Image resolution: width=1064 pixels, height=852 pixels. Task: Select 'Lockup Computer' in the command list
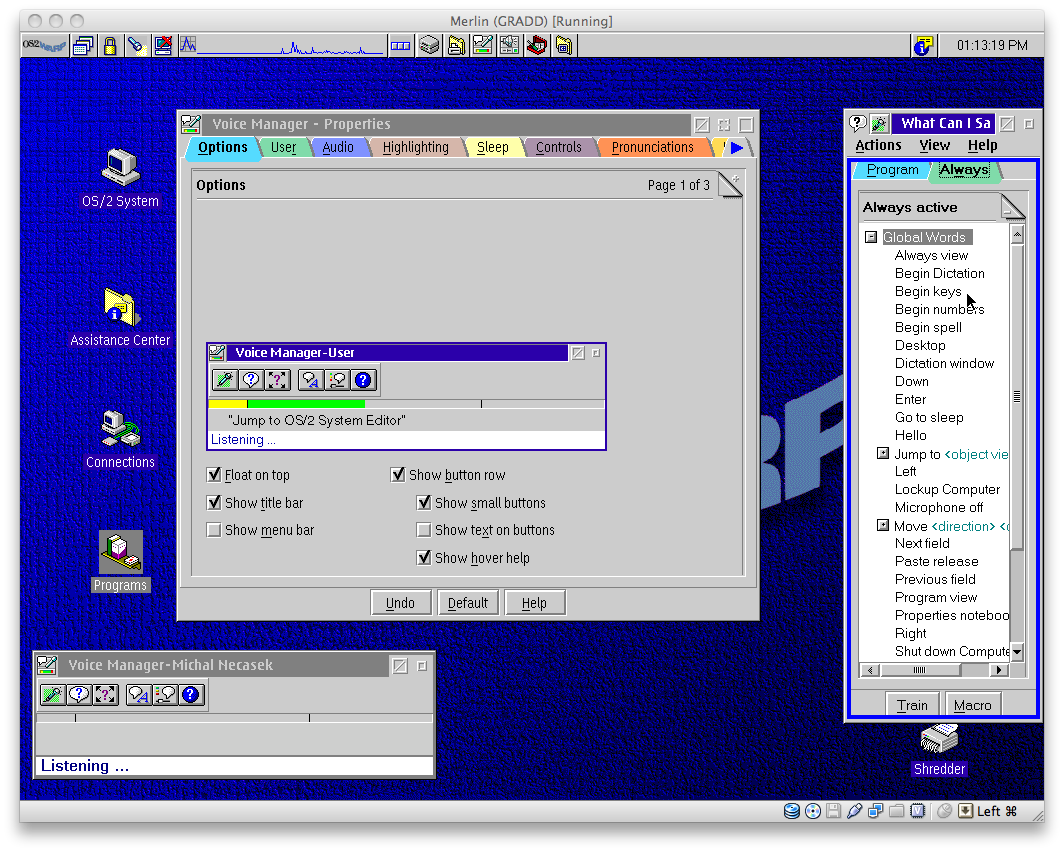click(947, 489)
